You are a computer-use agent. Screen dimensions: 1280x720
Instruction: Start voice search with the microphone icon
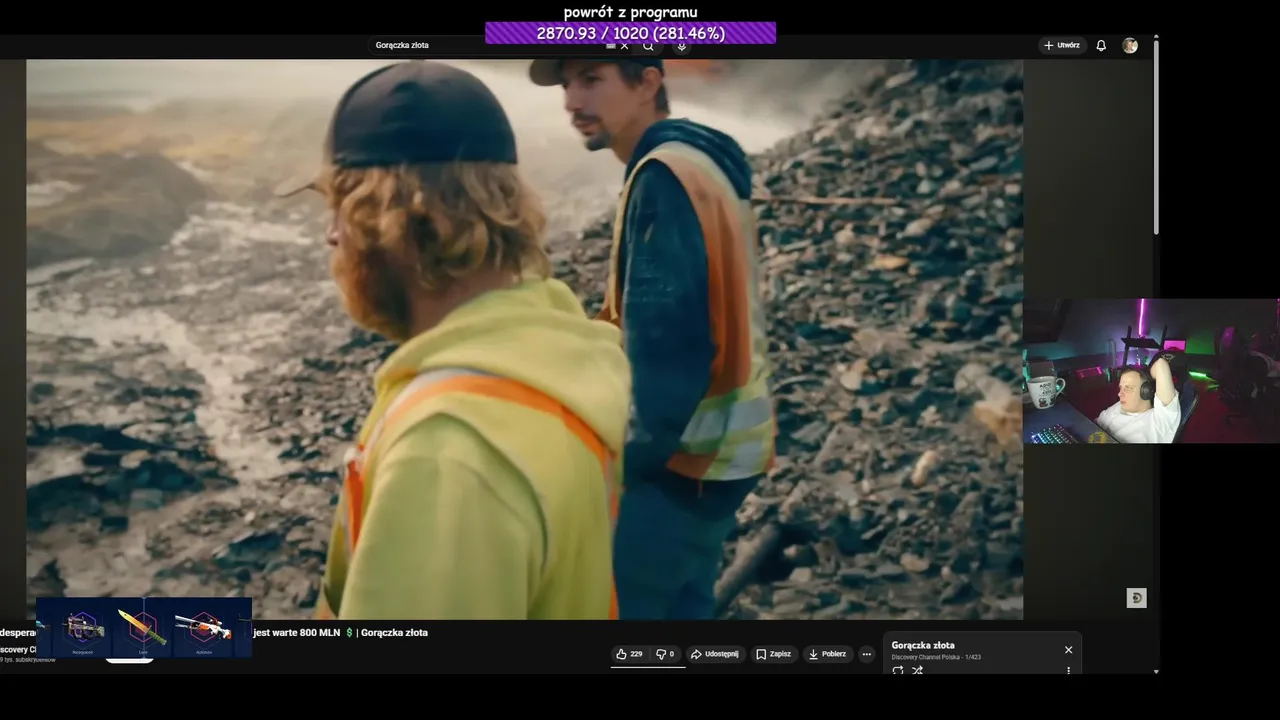[681, 46]
